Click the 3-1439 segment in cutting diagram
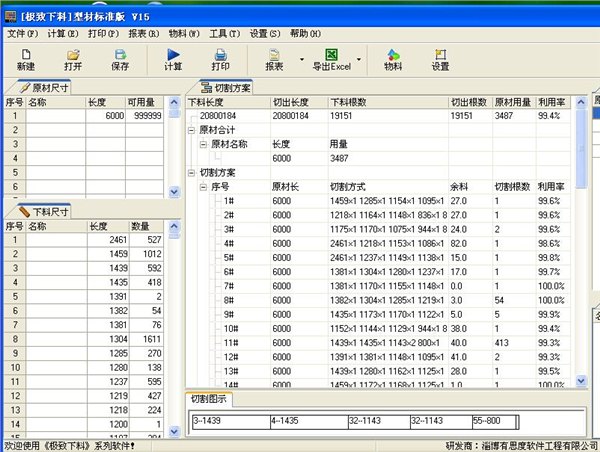 pyautogui.click(x=231, y=422)
